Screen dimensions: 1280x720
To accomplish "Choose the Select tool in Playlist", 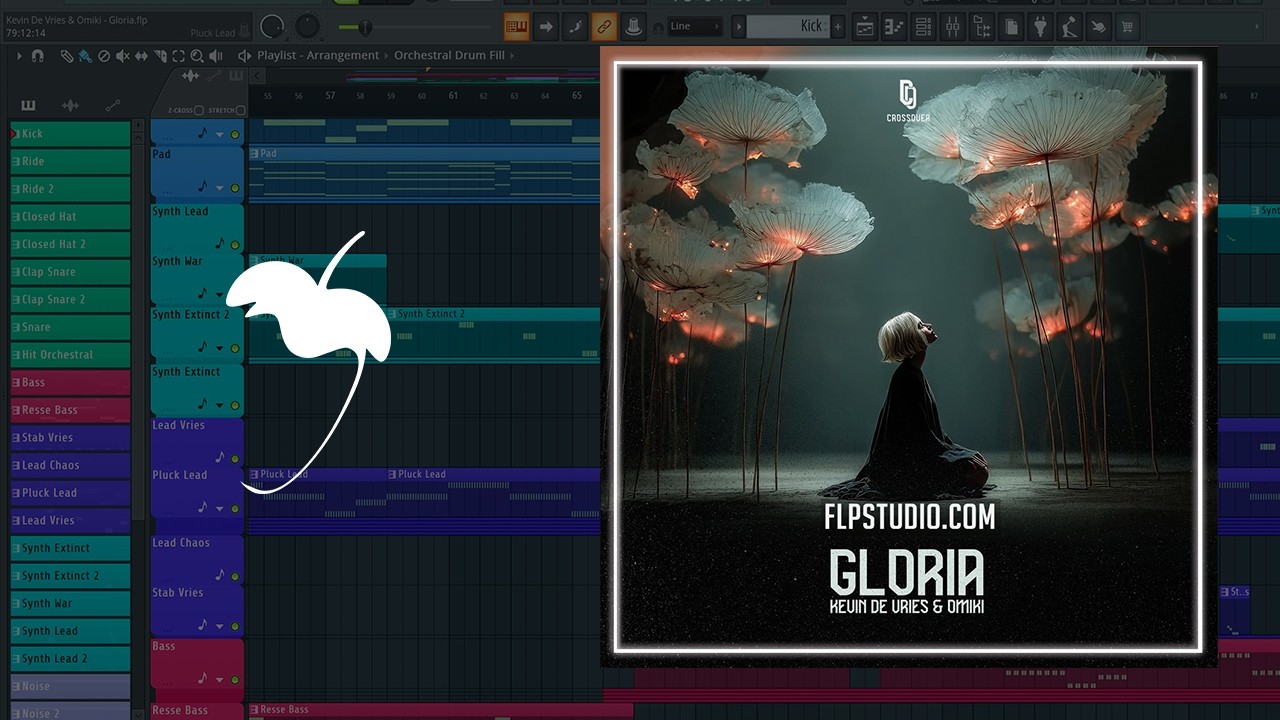I will tap(179, 56).
